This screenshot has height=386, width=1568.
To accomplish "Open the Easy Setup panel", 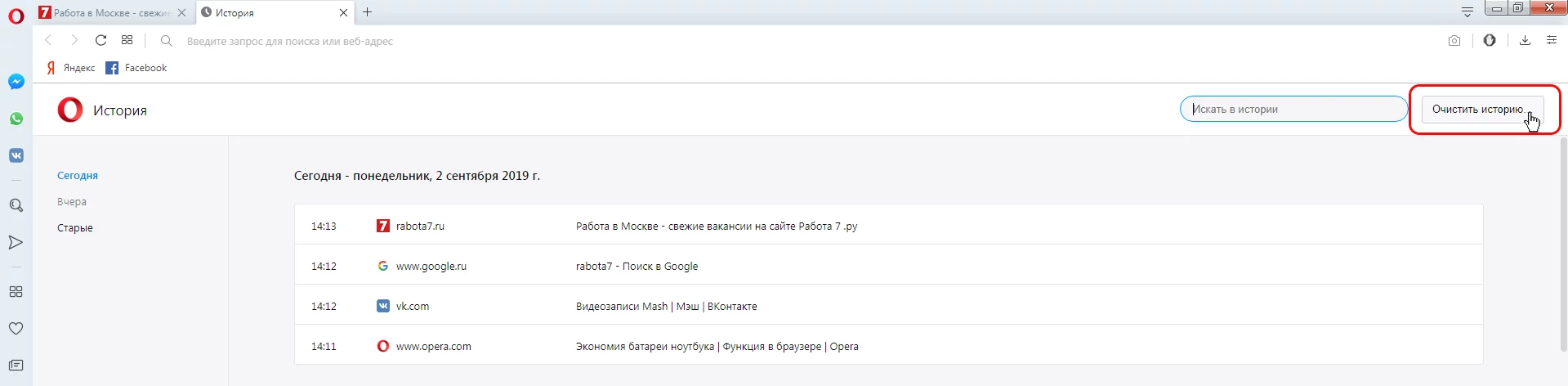I will [1552, 40].
